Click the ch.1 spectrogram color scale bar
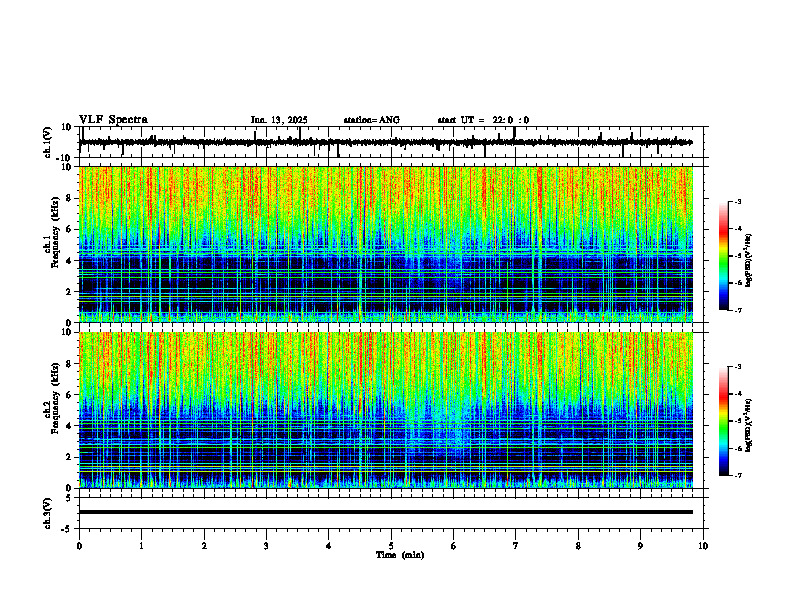Viewport: 792px width, 612px height. pos(724,256)
